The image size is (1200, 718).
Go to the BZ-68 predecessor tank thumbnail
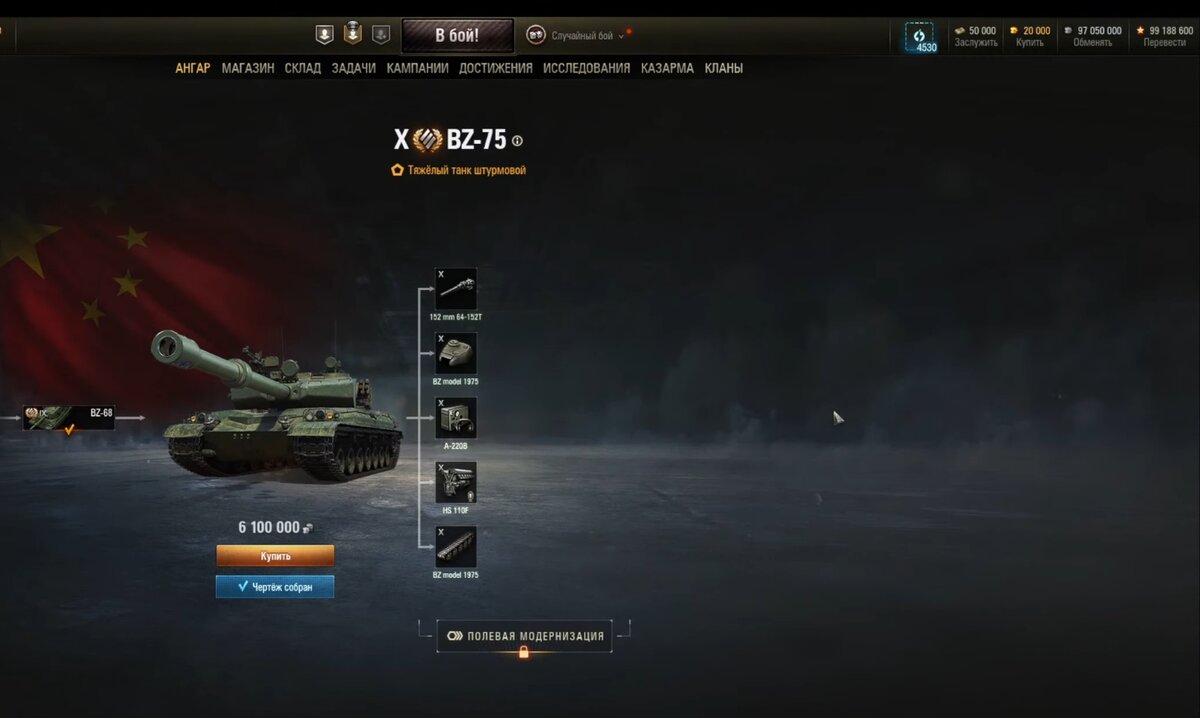point(69,418)
